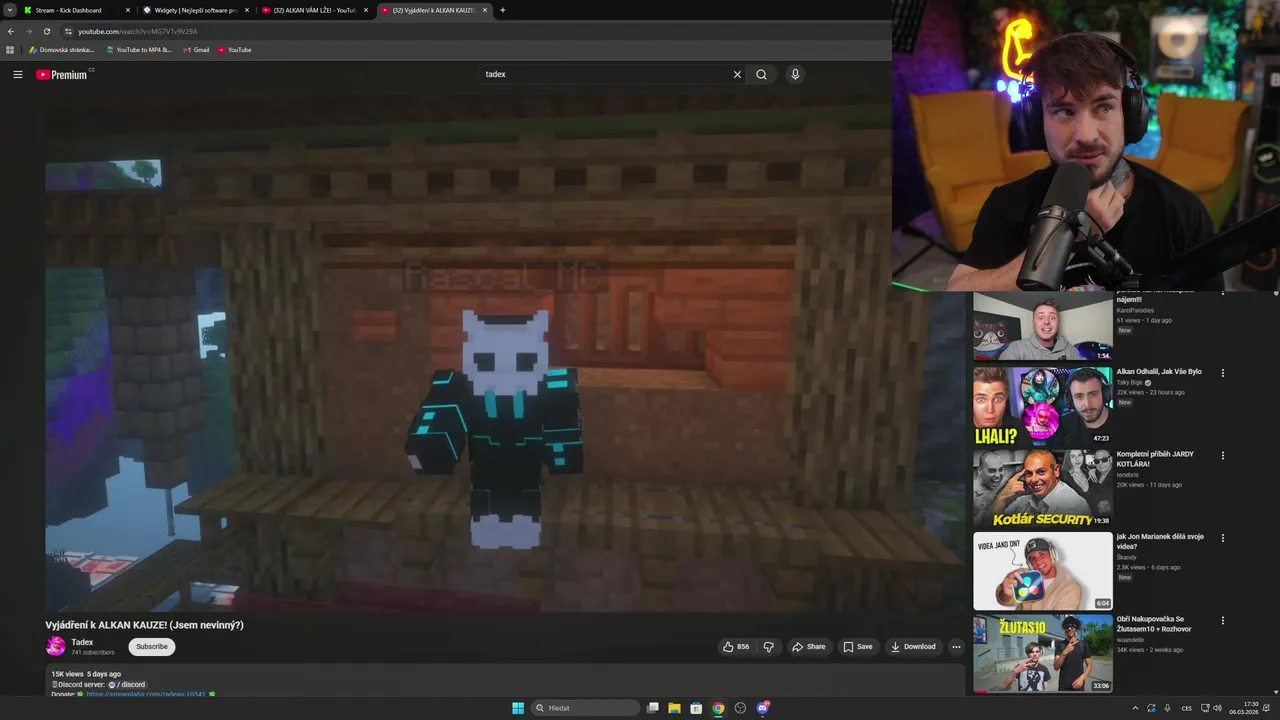This screenshot has width=1280, height=720.
Task: Click the Download button
Action: (913, 647)
